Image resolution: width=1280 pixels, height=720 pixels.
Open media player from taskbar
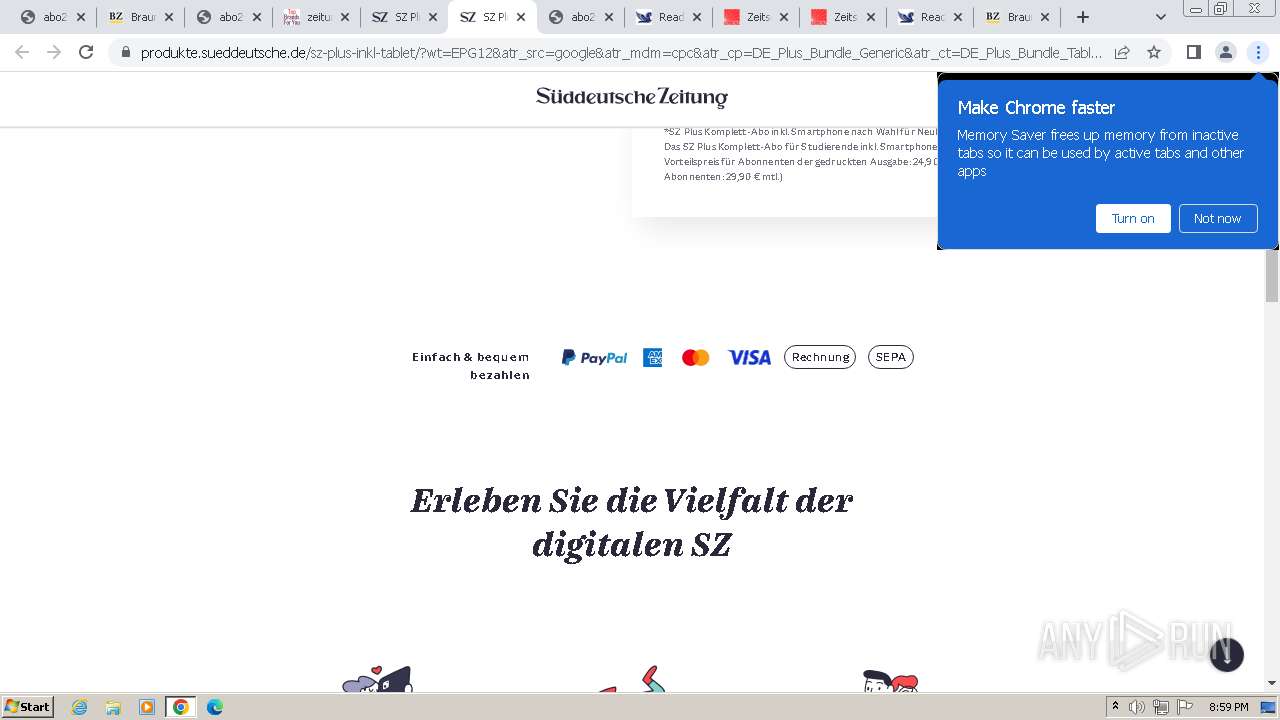(147, 707)
